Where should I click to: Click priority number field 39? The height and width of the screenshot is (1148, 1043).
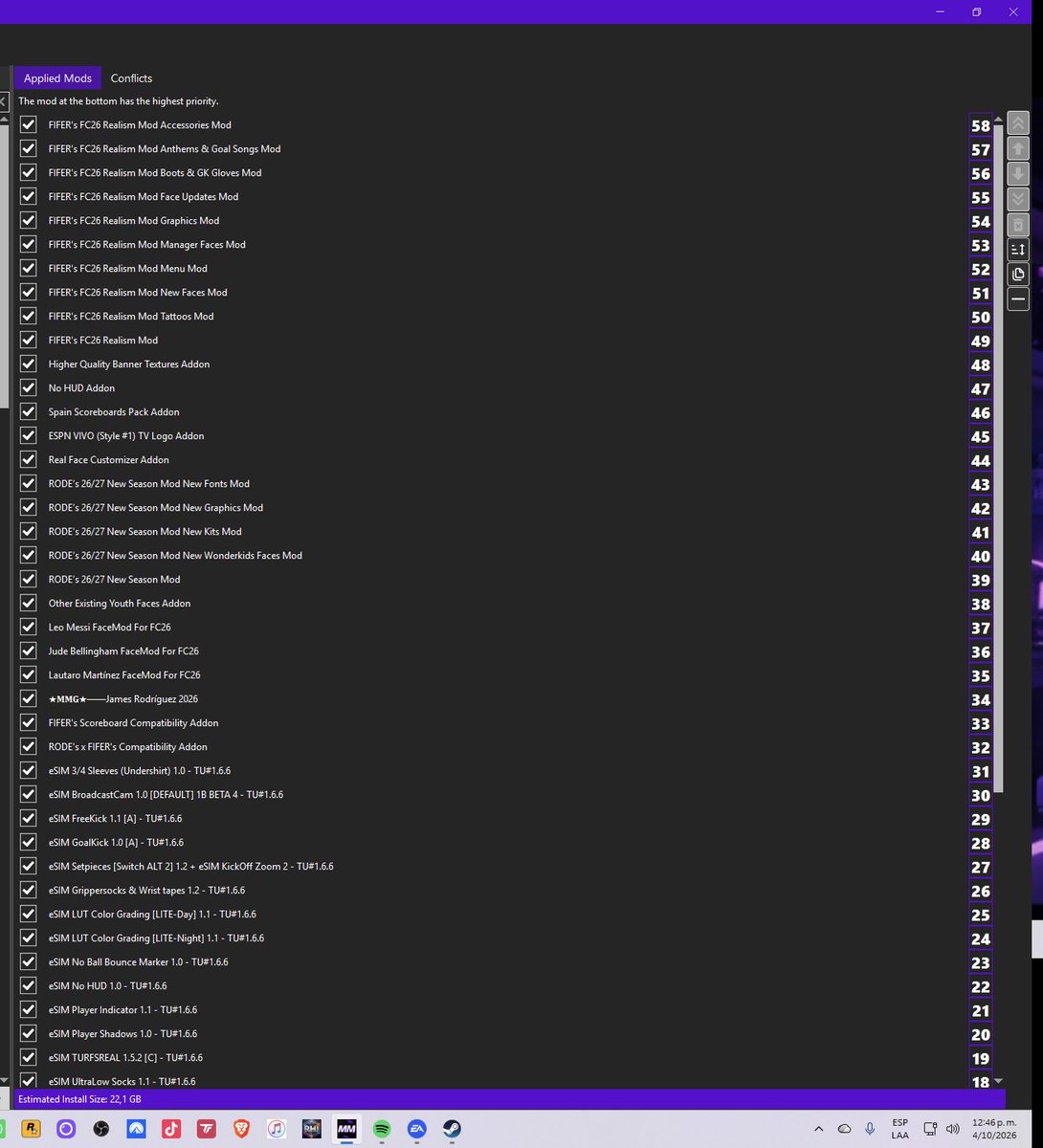980,580
